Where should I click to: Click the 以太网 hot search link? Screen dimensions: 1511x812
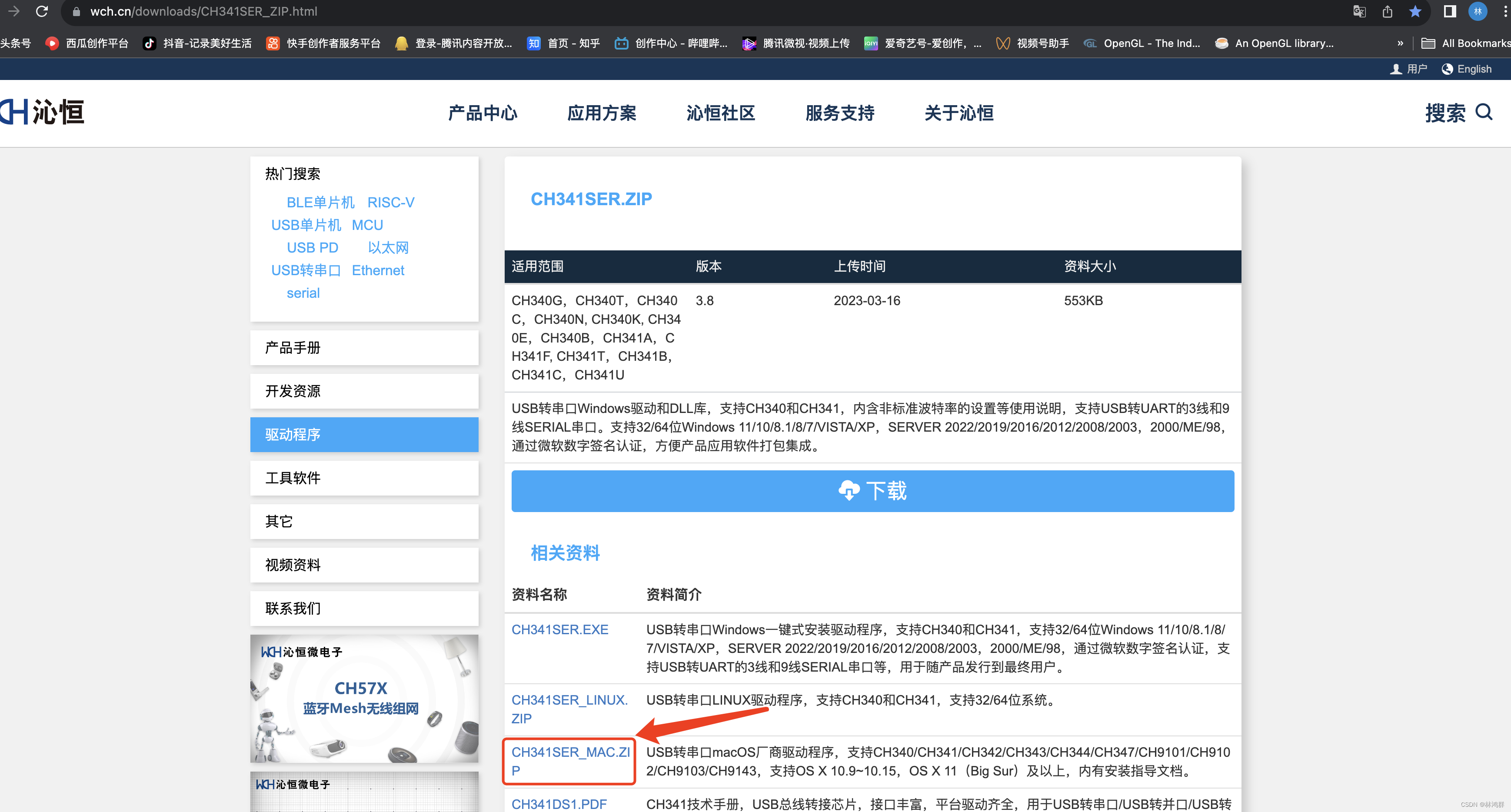point(388,248)
